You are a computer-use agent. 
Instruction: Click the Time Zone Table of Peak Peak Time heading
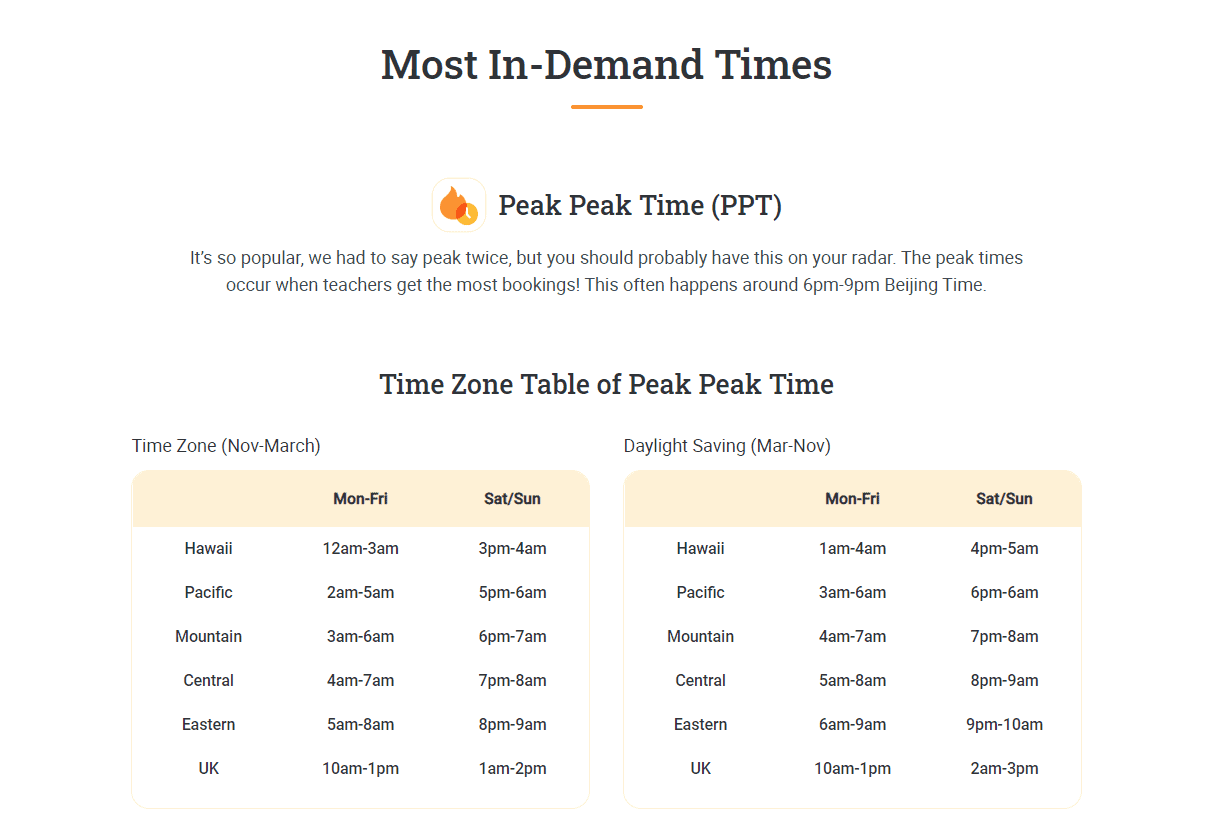point(606,385)
